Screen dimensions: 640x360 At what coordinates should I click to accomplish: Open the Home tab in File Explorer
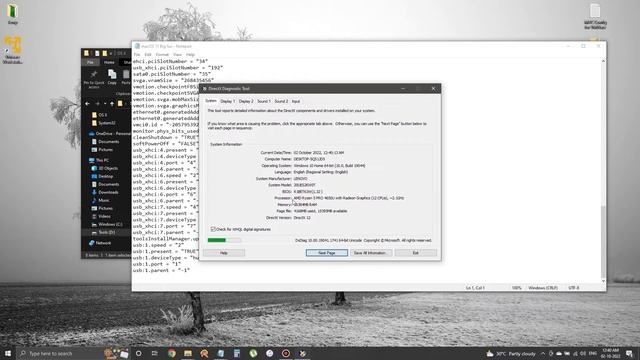click(109, 62)
